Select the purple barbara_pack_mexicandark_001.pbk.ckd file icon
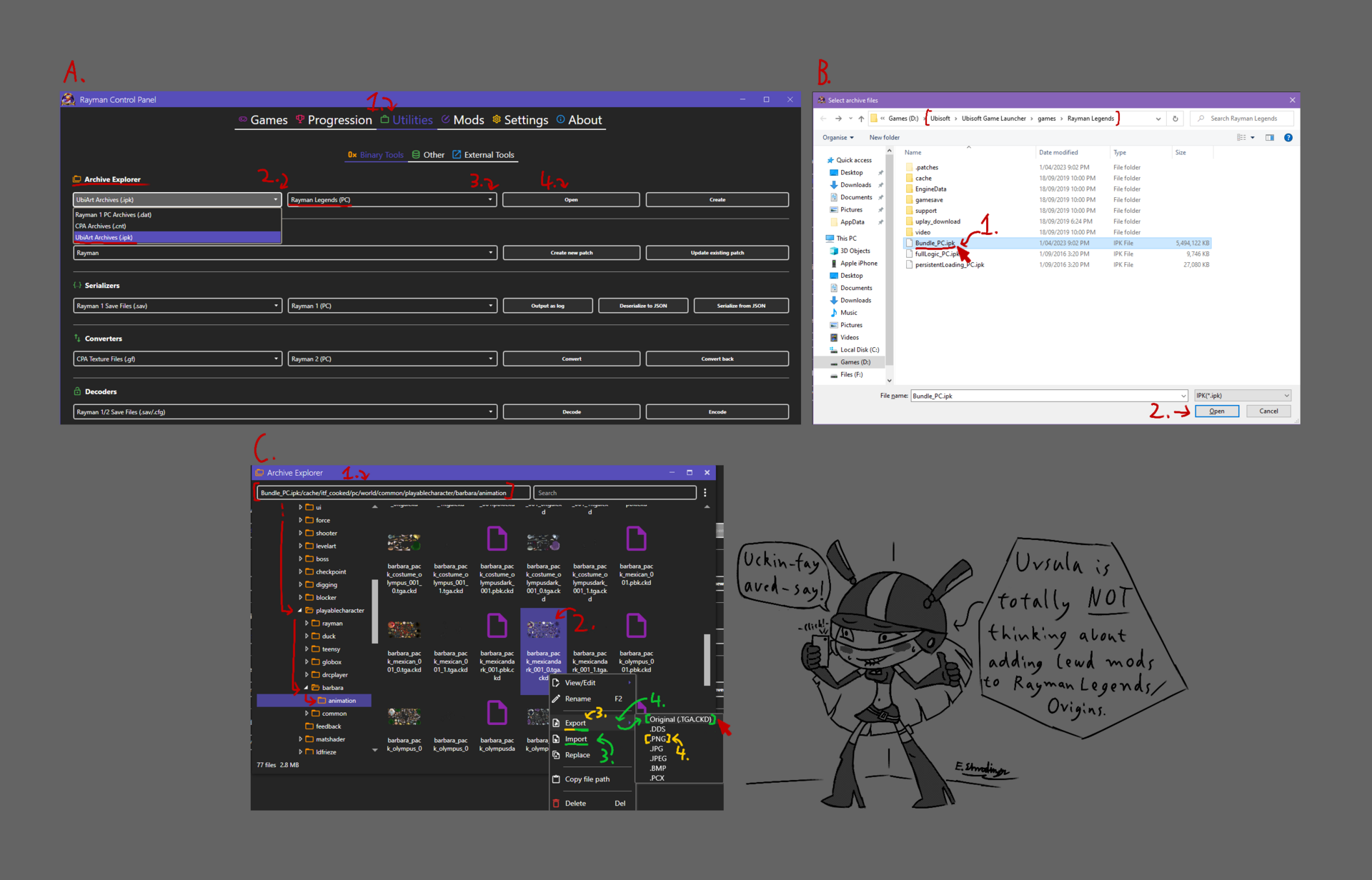 pos(497,626)
